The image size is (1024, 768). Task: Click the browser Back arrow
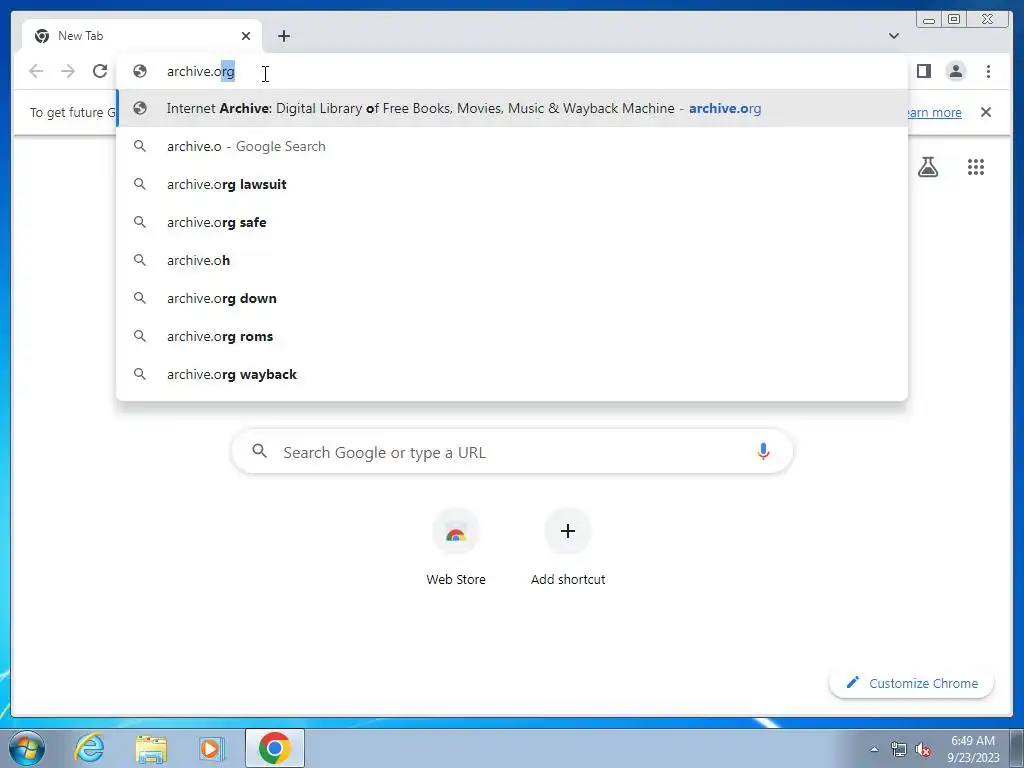point(36,71)
